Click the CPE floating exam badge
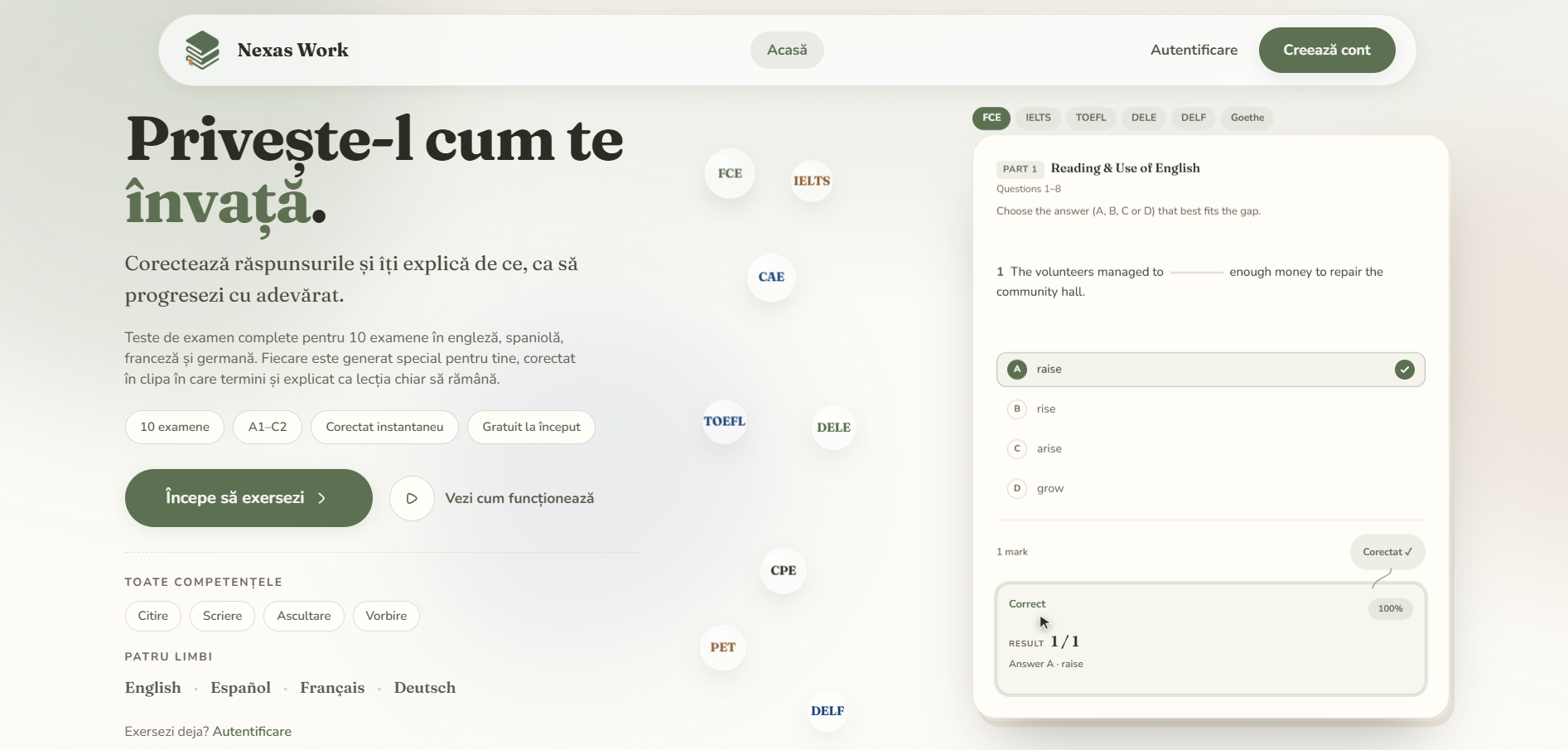The height and width of the screenshot is (750, 1568). (783, 570)
